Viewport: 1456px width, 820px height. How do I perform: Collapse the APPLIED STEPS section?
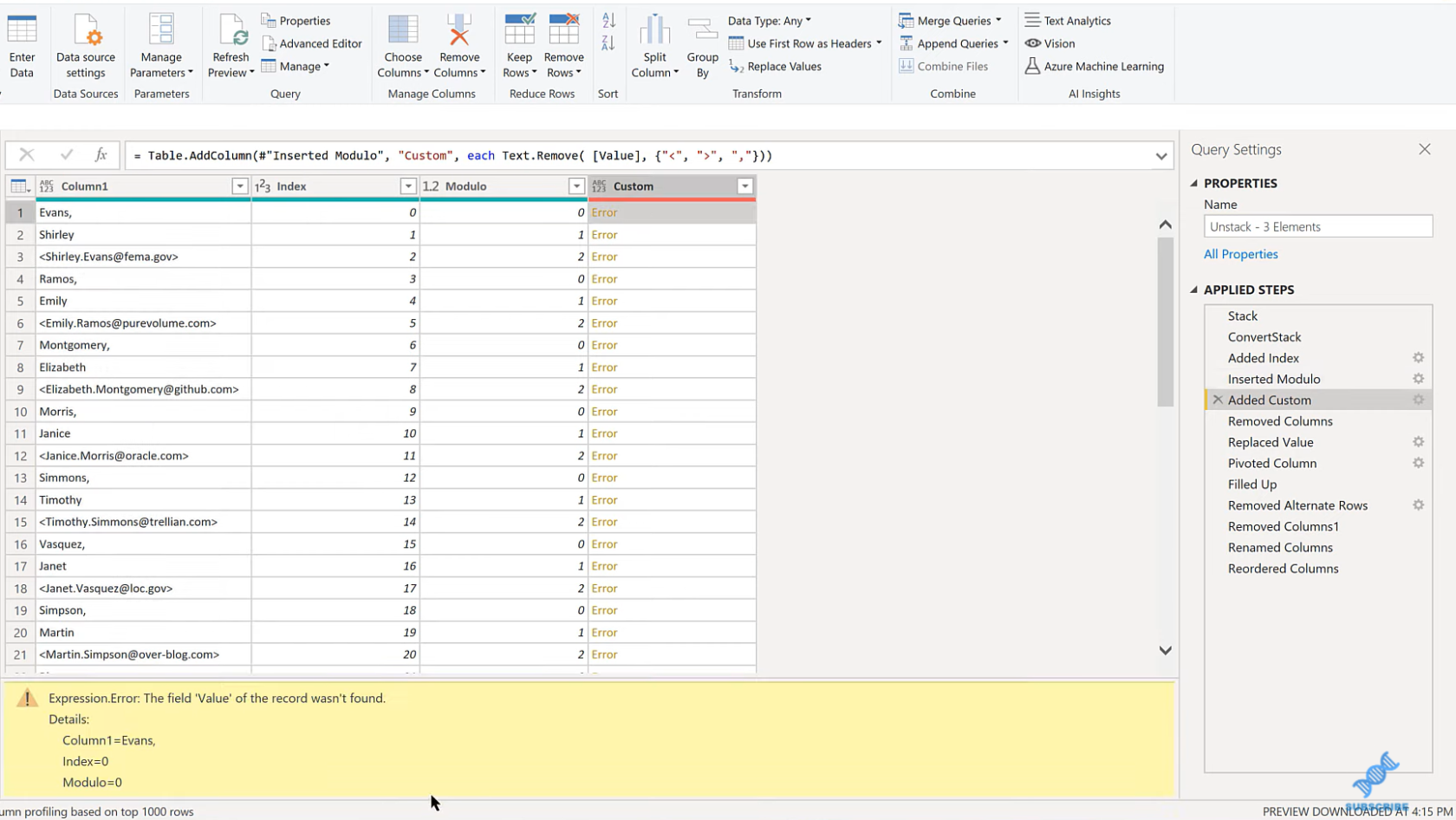click(x=1194, y=290)
